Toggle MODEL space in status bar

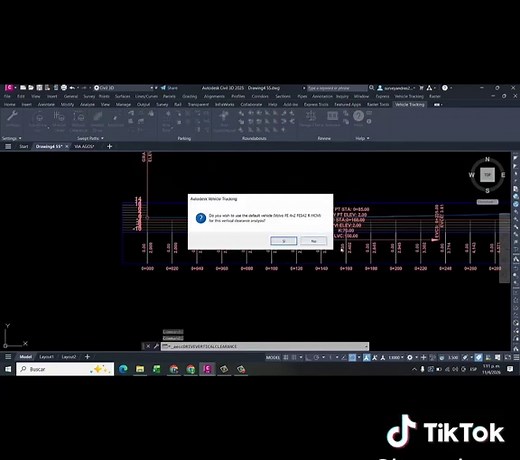coord(273,357)
